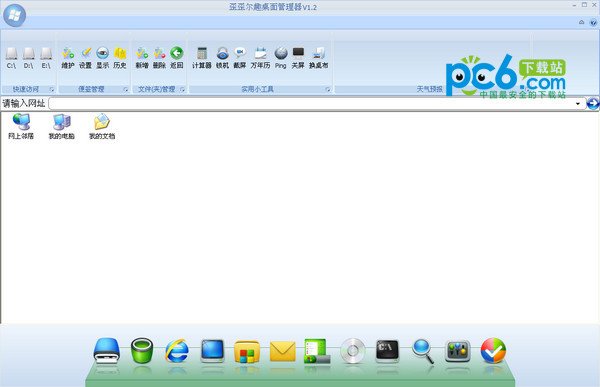Click the green start-menu dock icon
600x387 pixels.
pos(317,351)
